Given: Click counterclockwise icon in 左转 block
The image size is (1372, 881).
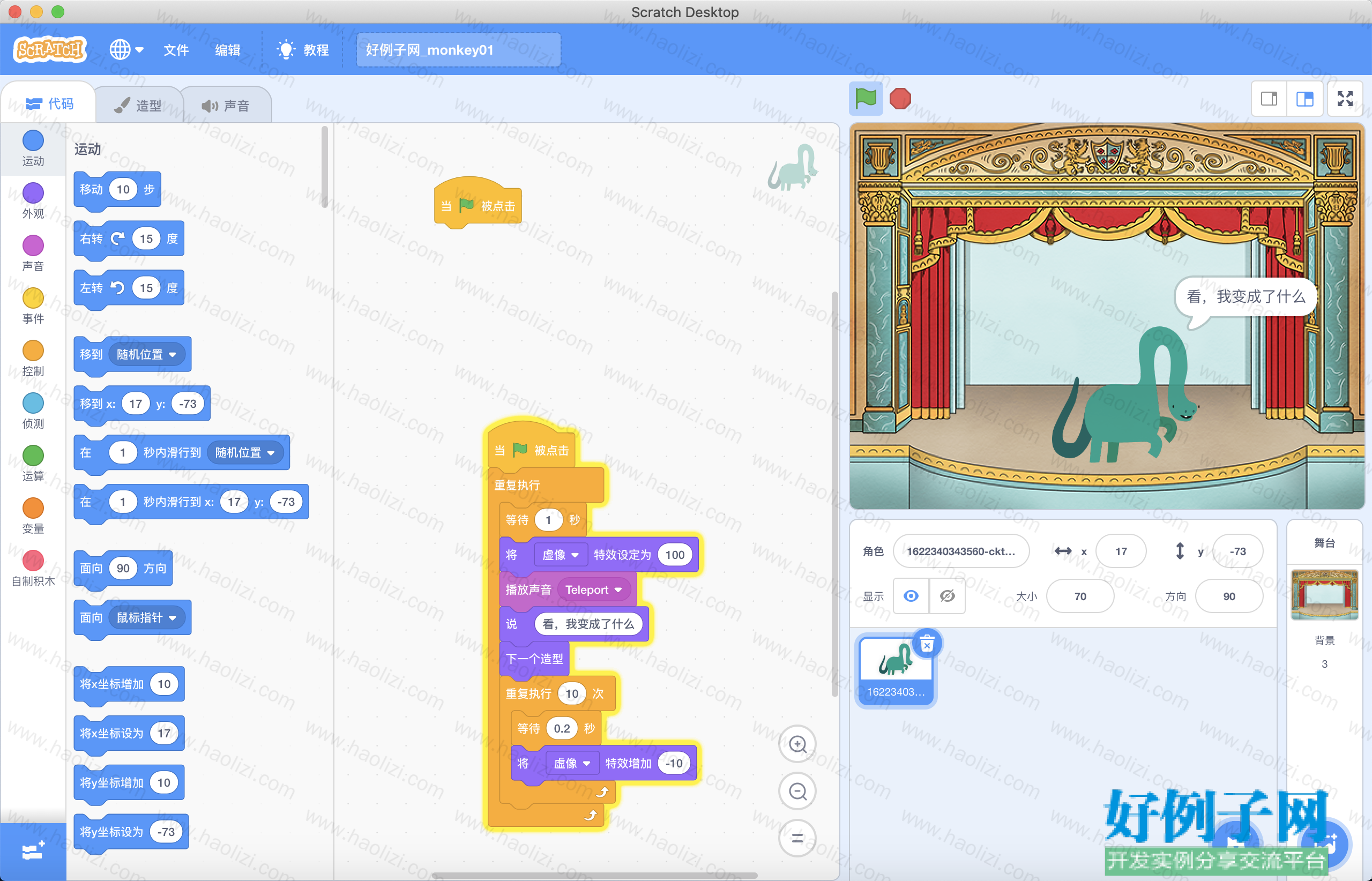Looking at the screenshot, I should click(117, 288).
